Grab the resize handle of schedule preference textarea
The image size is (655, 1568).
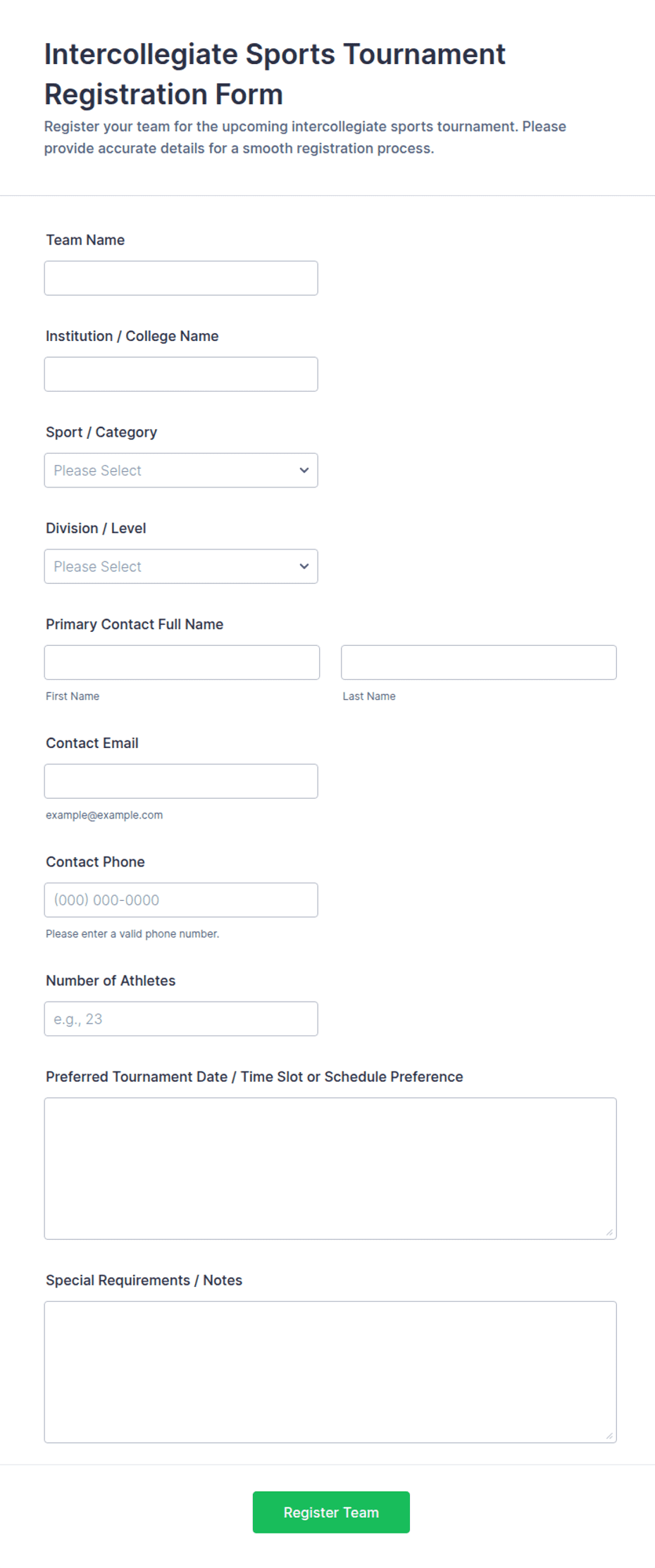(x=609, y=1232)
